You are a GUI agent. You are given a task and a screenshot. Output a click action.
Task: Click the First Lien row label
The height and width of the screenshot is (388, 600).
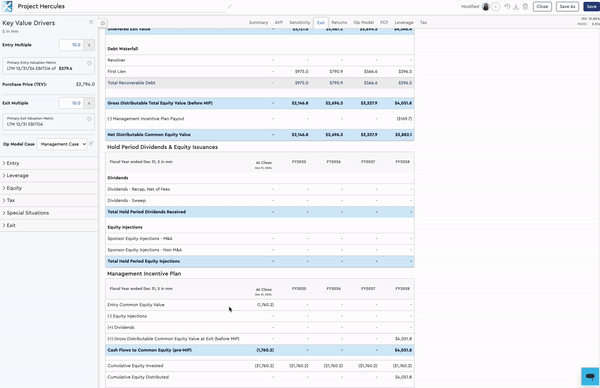(x=117, y=72)
